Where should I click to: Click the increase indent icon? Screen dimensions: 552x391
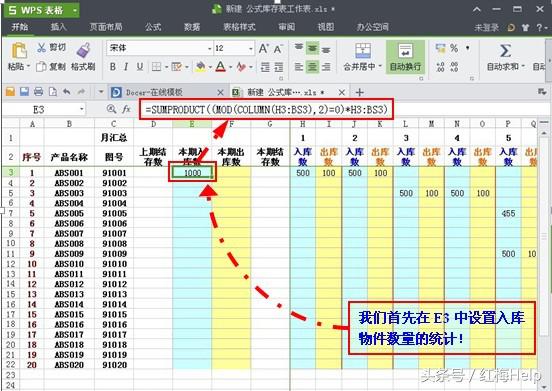[278, 67]
